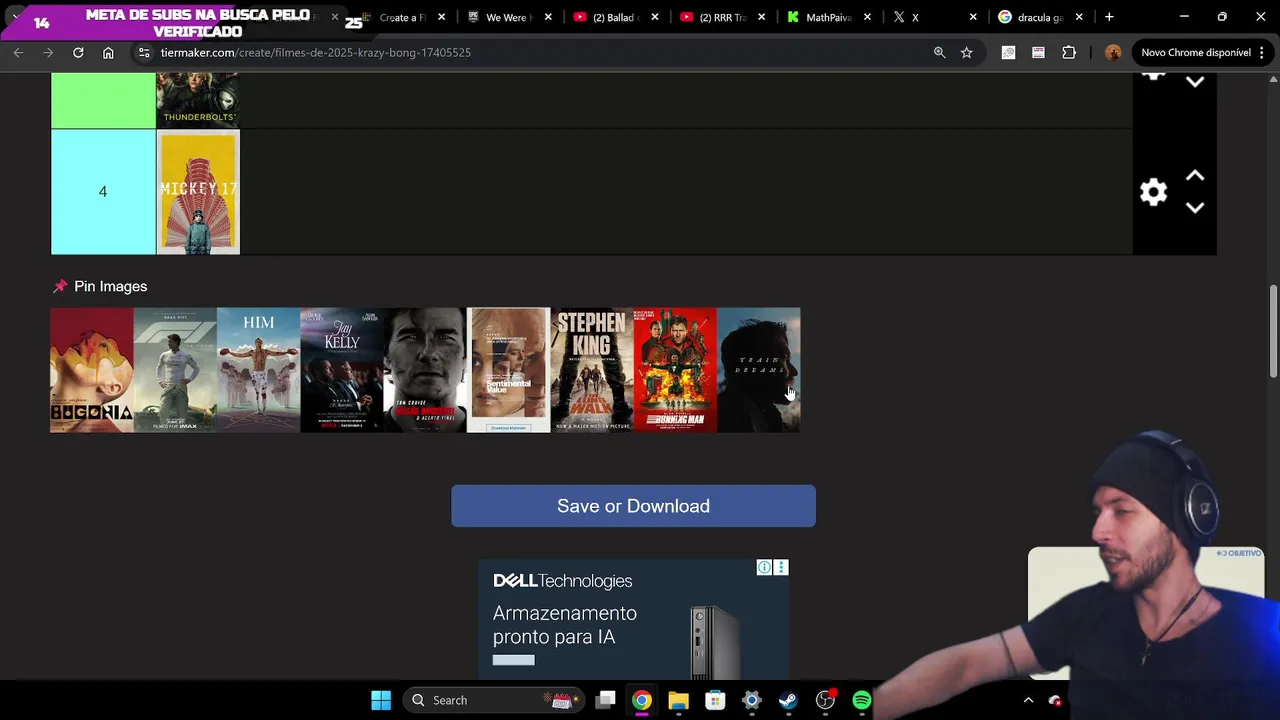This screenshot has width=1280, height=720.
Task: Click the cyan tier 4 label
Action: pyautogui.click(x=103, y=192)
